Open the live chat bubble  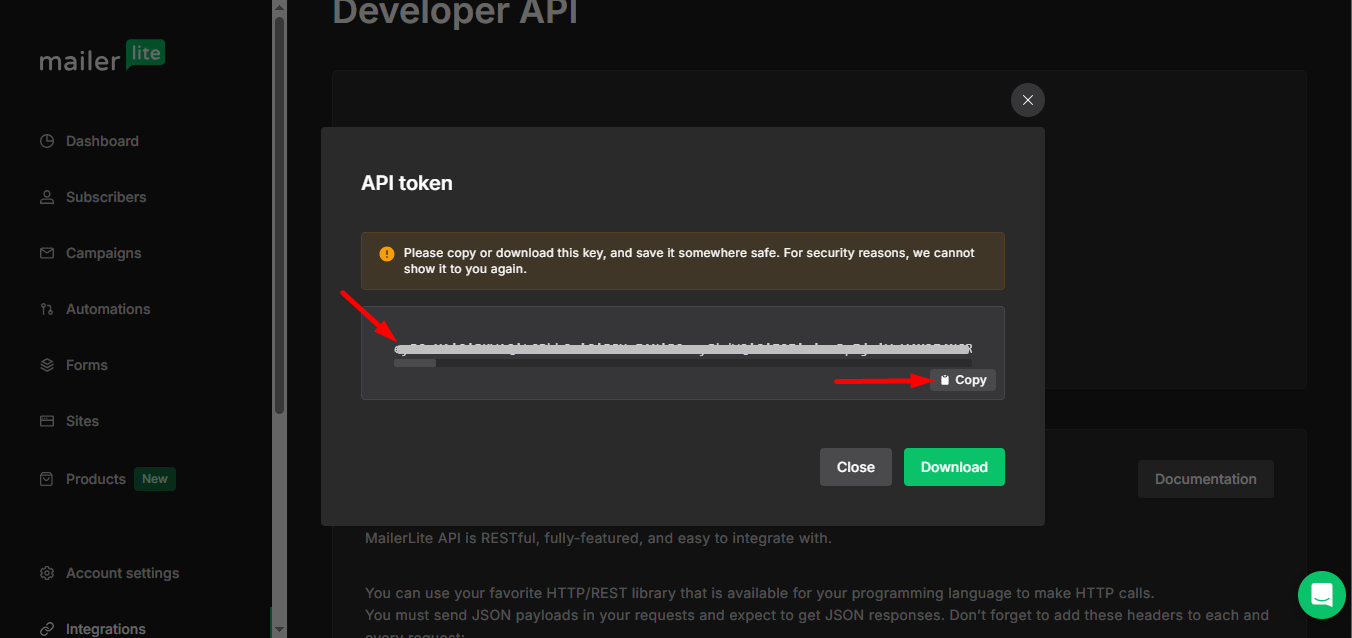tap(1321, 594)
